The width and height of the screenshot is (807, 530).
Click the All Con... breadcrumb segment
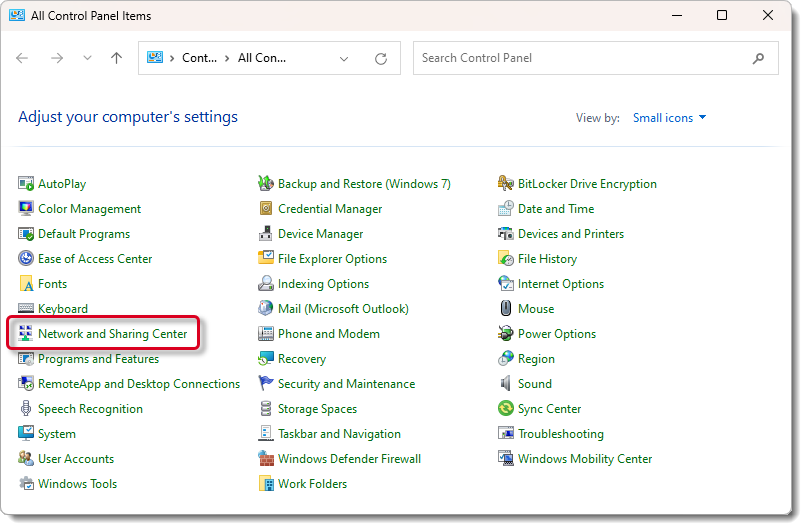click(x=261, y=58)
